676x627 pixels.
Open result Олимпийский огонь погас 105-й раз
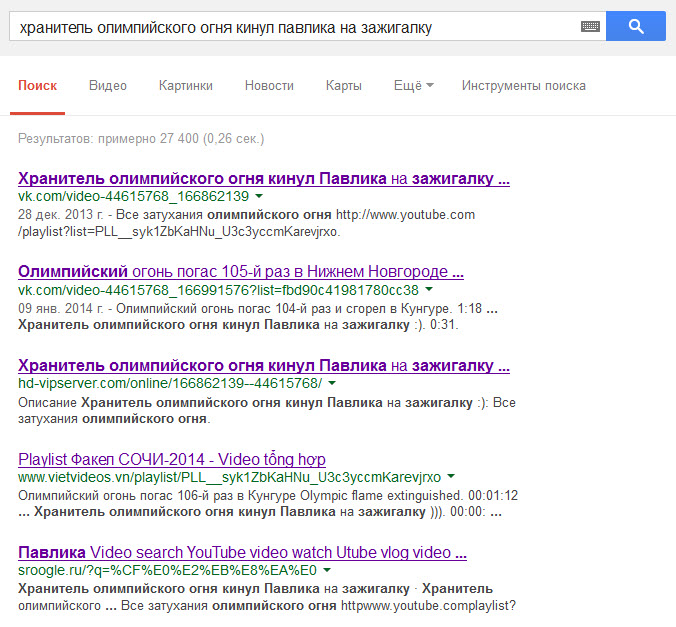(x=241, y=272)
